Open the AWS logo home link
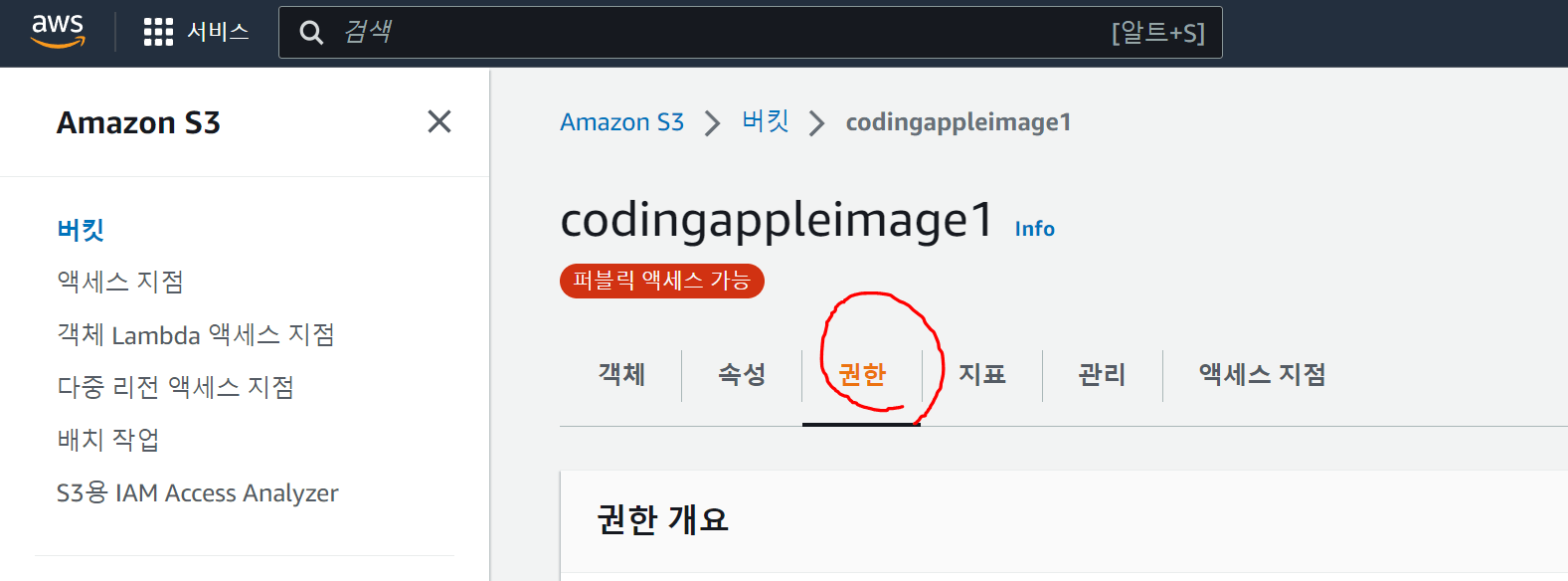The height and width of the screenshot is (581, 1568). 58,32
